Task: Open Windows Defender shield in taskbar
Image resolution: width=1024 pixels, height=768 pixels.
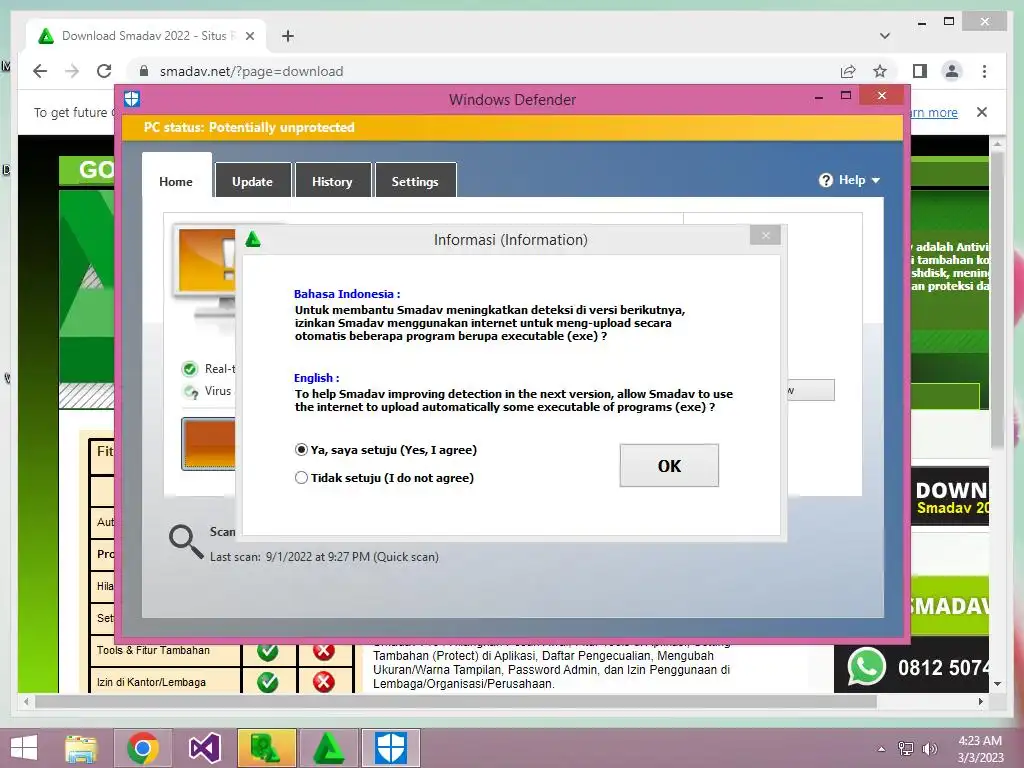Action: click(x=391, y=748)
